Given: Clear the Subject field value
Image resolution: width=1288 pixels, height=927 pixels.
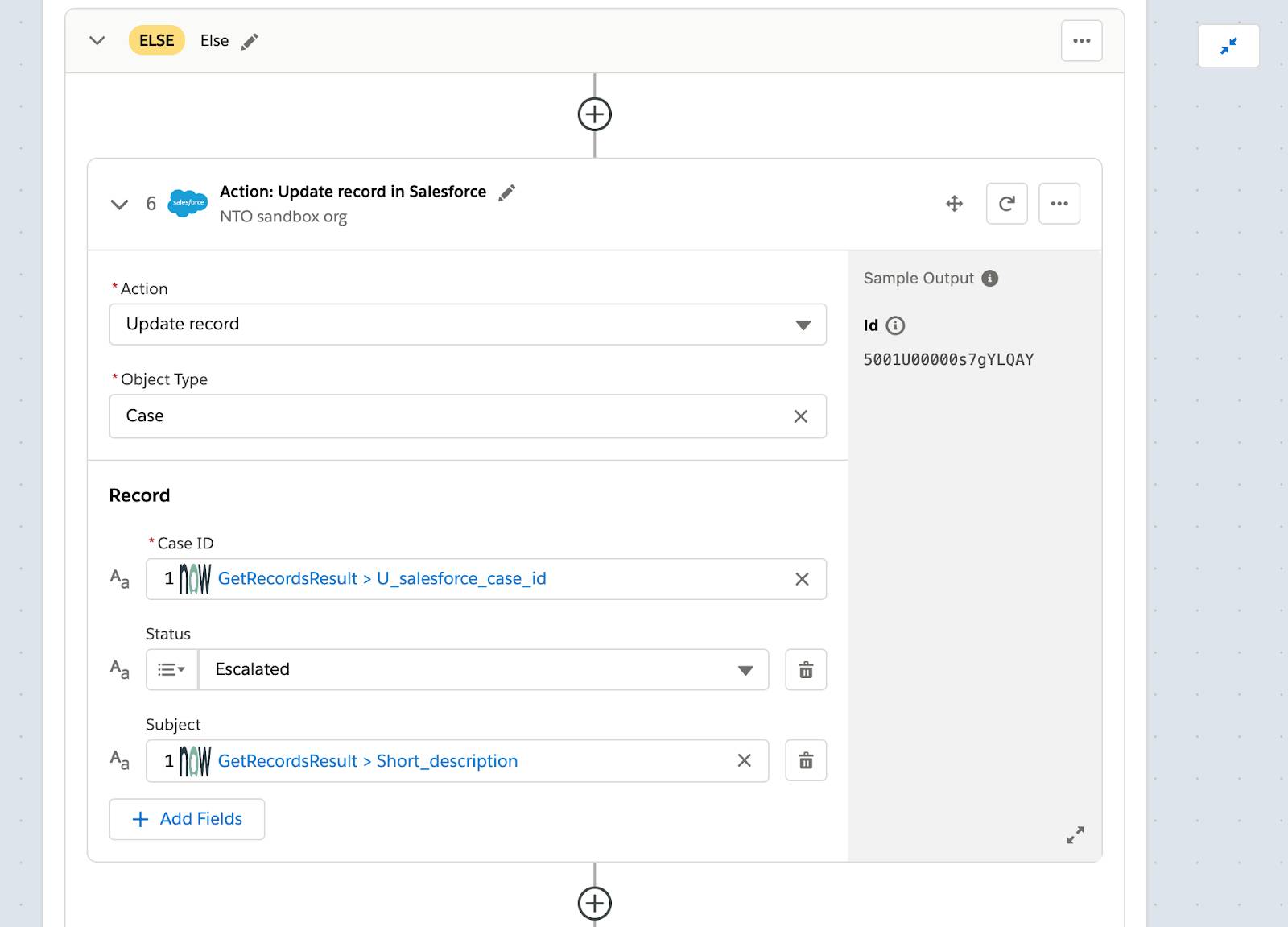Looking at the screenshot, I should point(744,760).
